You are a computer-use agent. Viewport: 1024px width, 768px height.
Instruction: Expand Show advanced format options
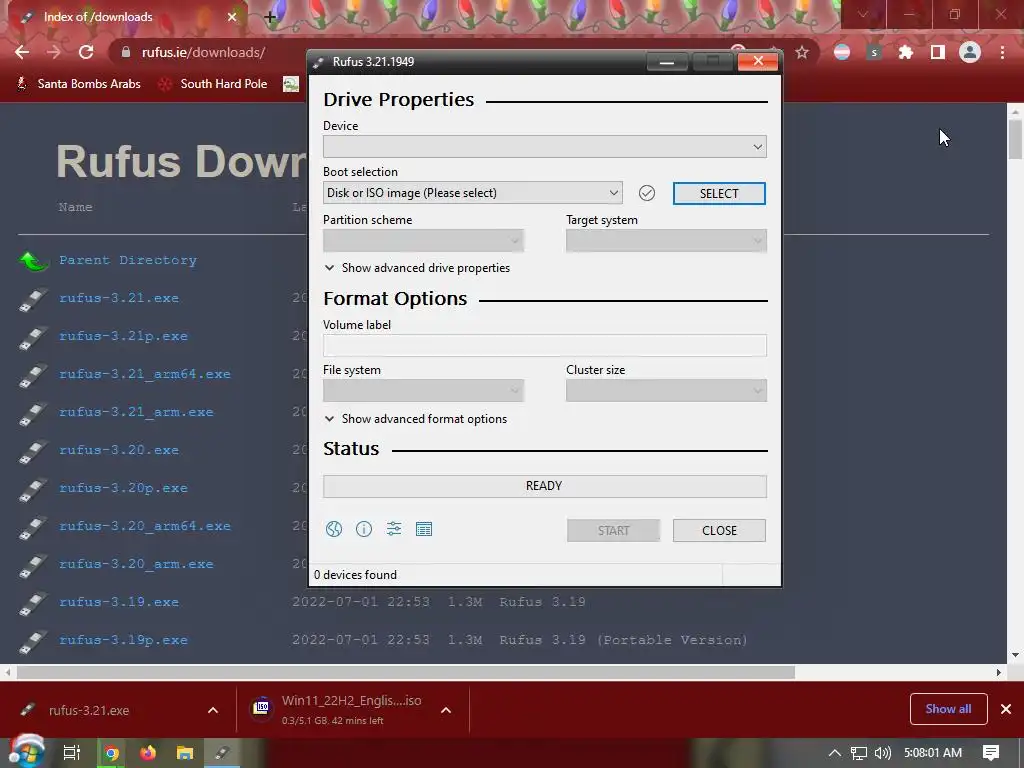416,419
